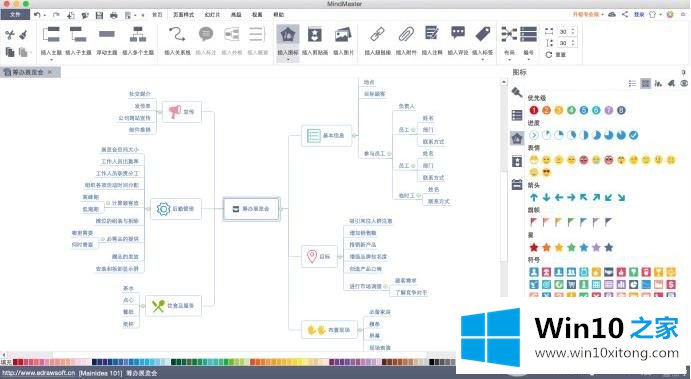Viewport: 691px width, 379px height.
Task: Select the green star marker
Action: (x=571, y=247)
